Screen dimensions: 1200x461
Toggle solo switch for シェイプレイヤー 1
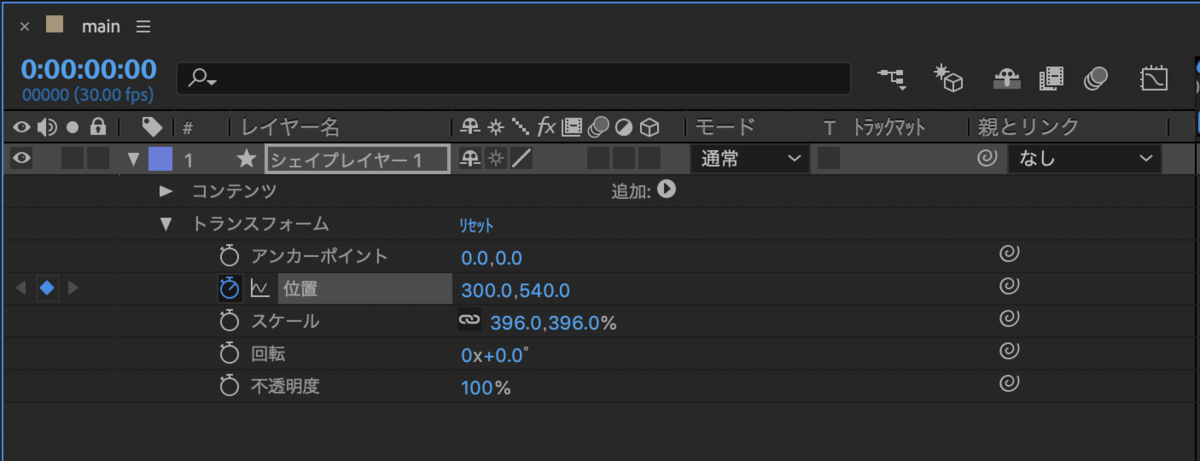click(72, 158)
